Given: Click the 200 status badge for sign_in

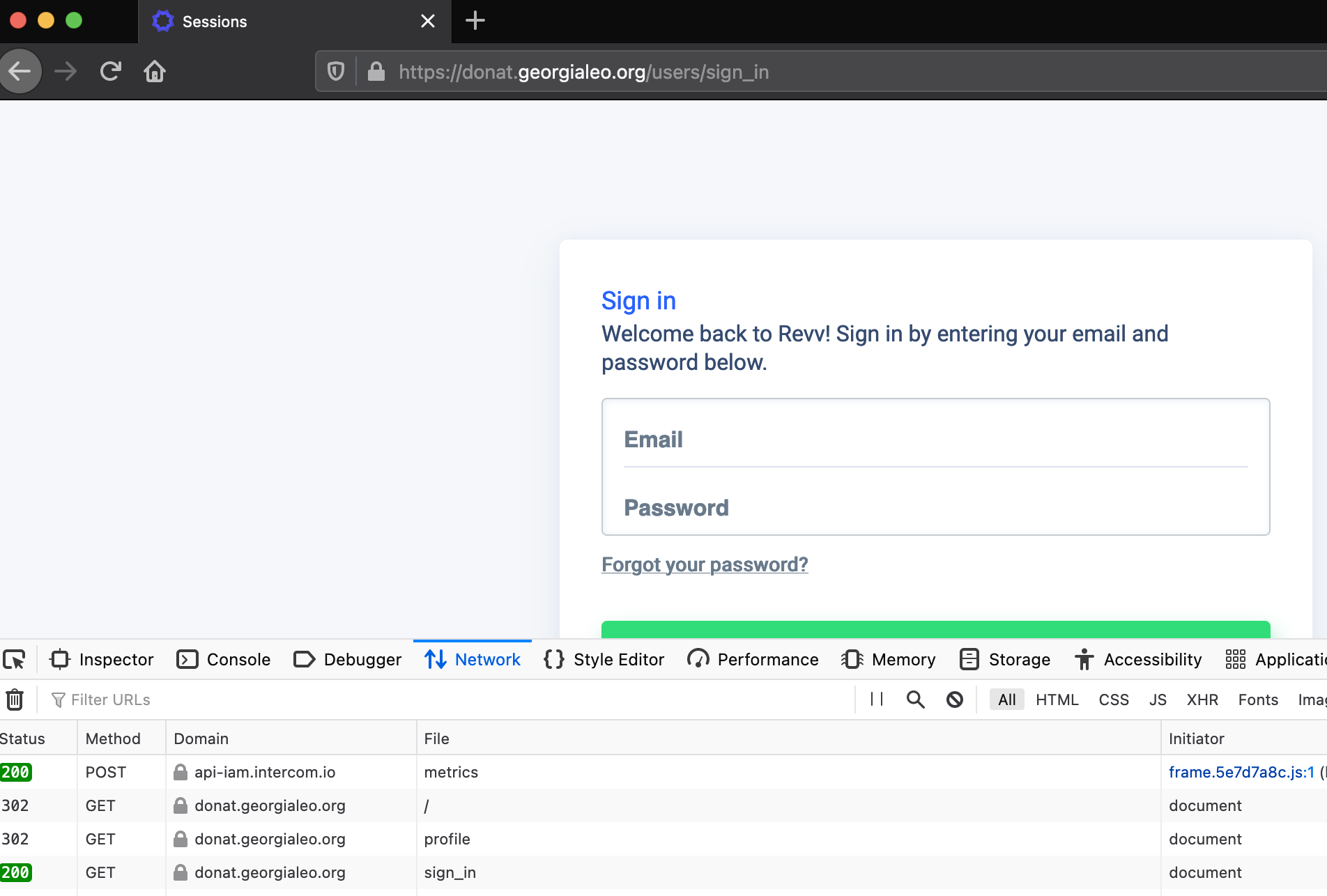Looking at the screenshot, I should (x=15, y=872).
